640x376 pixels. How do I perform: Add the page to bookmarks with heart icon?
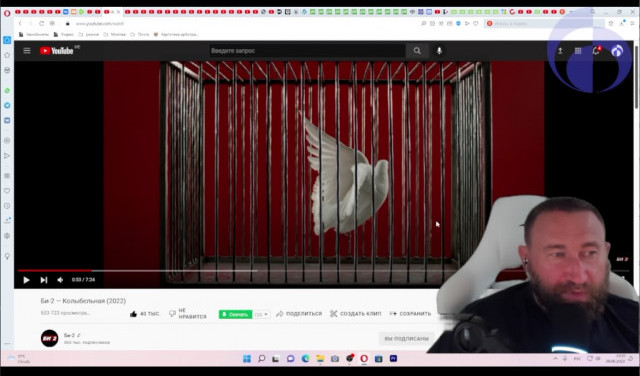click(x=476, y=24)
